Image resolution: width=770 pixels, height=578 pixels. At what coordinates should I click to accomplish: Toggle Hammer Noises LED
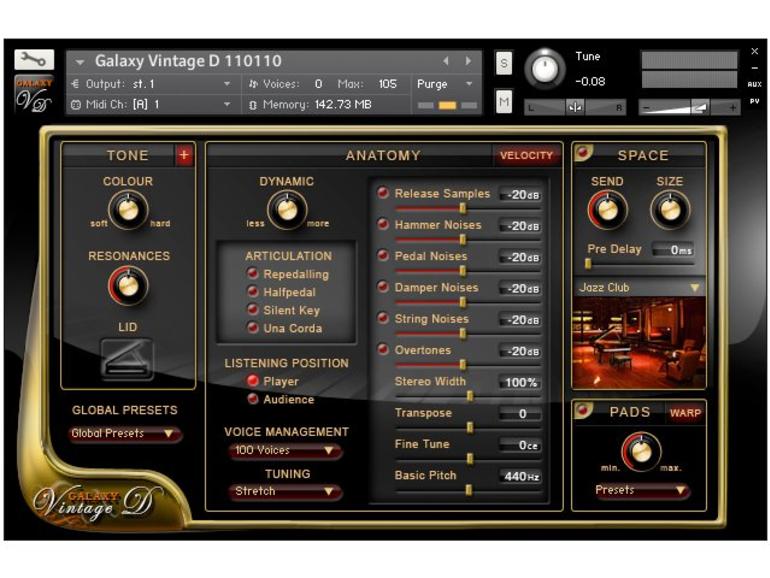pos(383,224)
